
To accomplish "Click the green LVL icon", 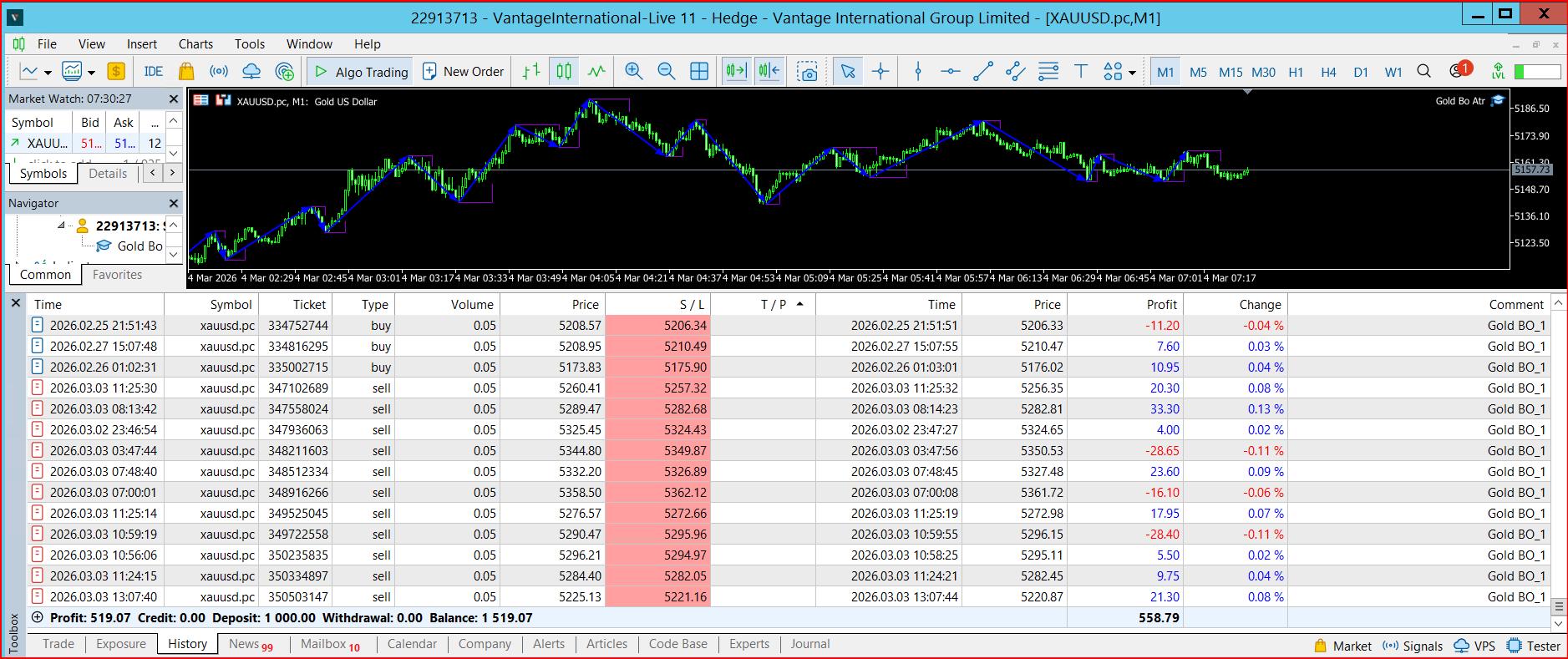I will [1499, 72].
